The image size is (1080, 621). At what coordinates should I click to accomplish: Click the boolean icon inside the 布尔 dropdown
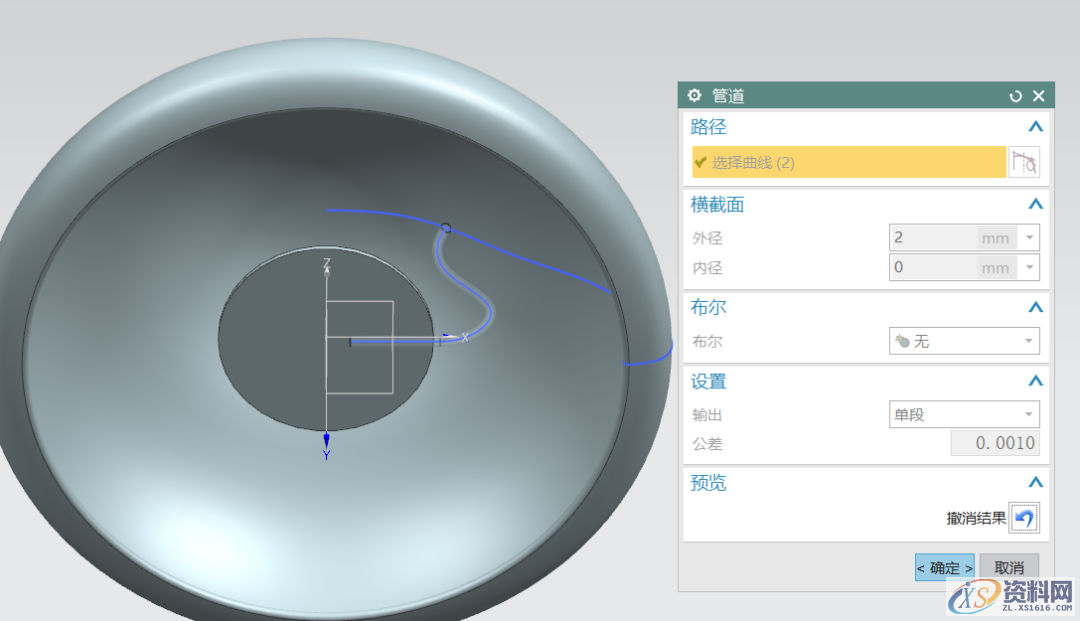tap(901, 341)
